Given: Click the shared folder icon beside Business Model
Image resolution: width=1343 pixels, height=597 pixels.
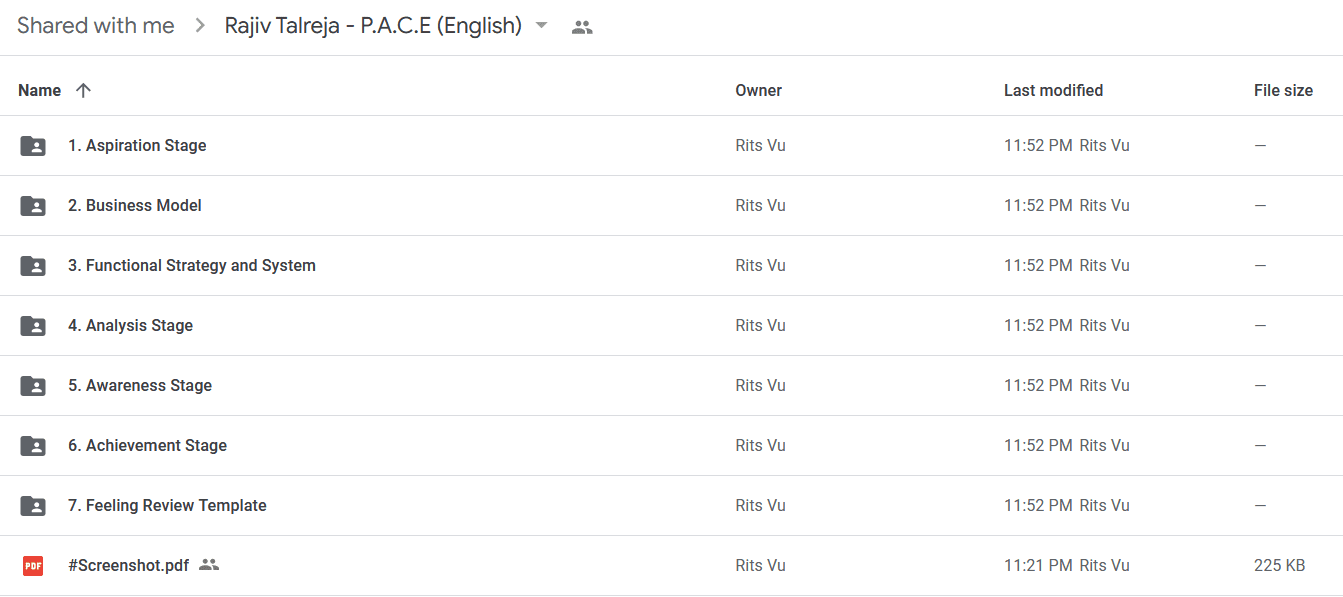Looking at the screenshot, I should 33,206.
